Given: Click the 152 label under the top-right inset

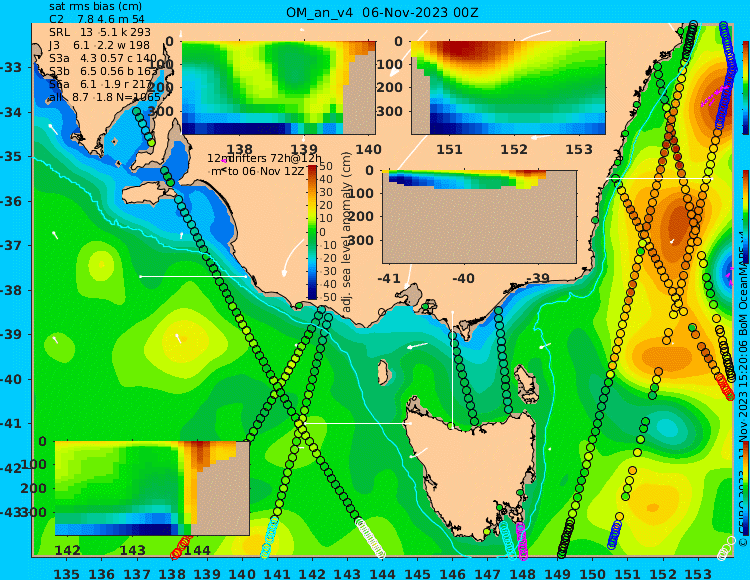Looking at the screenshot, I should point(514,150).
